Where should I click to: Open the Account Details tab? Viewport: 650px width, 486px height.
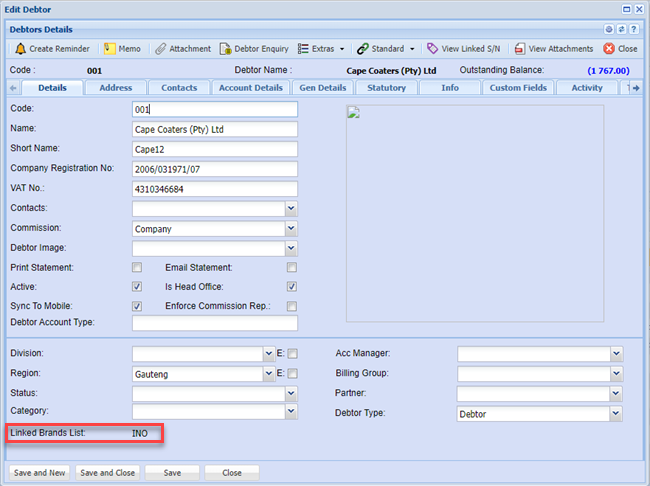pos(251,88)
